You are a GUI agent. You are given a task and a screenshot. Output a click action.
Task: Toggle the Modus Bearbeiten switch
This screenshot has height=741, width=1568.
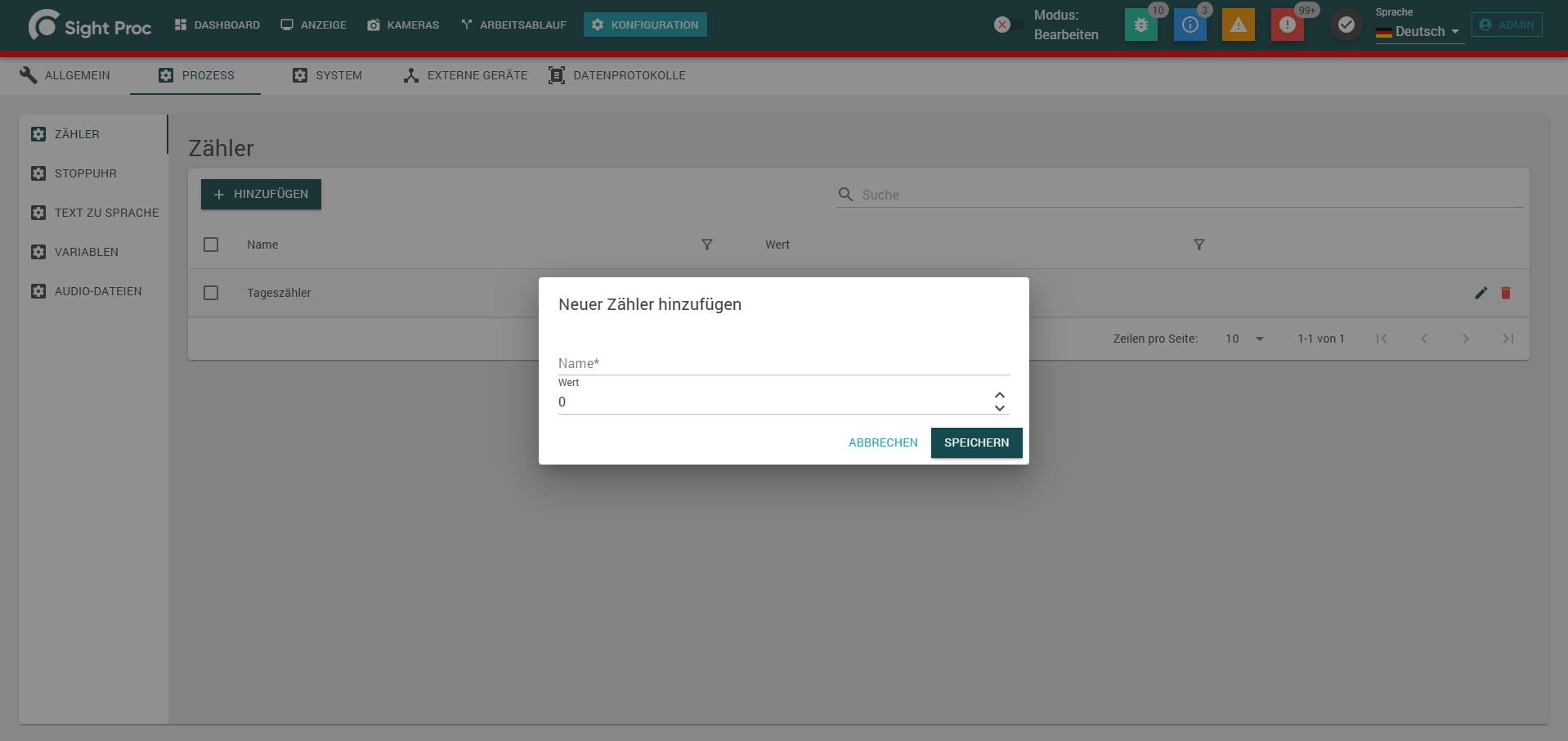tap(1007, 25)
